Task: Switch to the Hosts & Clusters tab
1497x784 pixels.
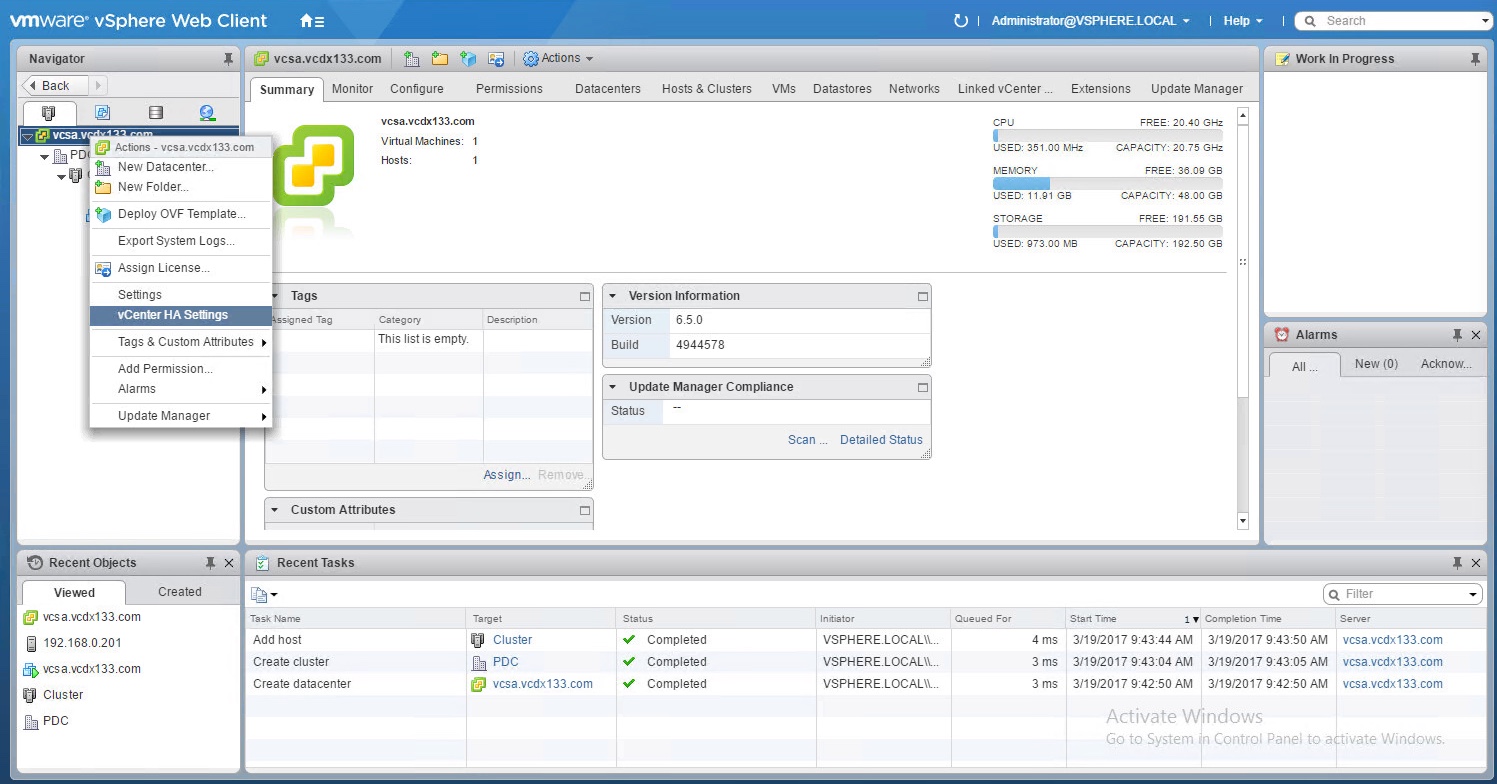Action: [x=706, y=89]
